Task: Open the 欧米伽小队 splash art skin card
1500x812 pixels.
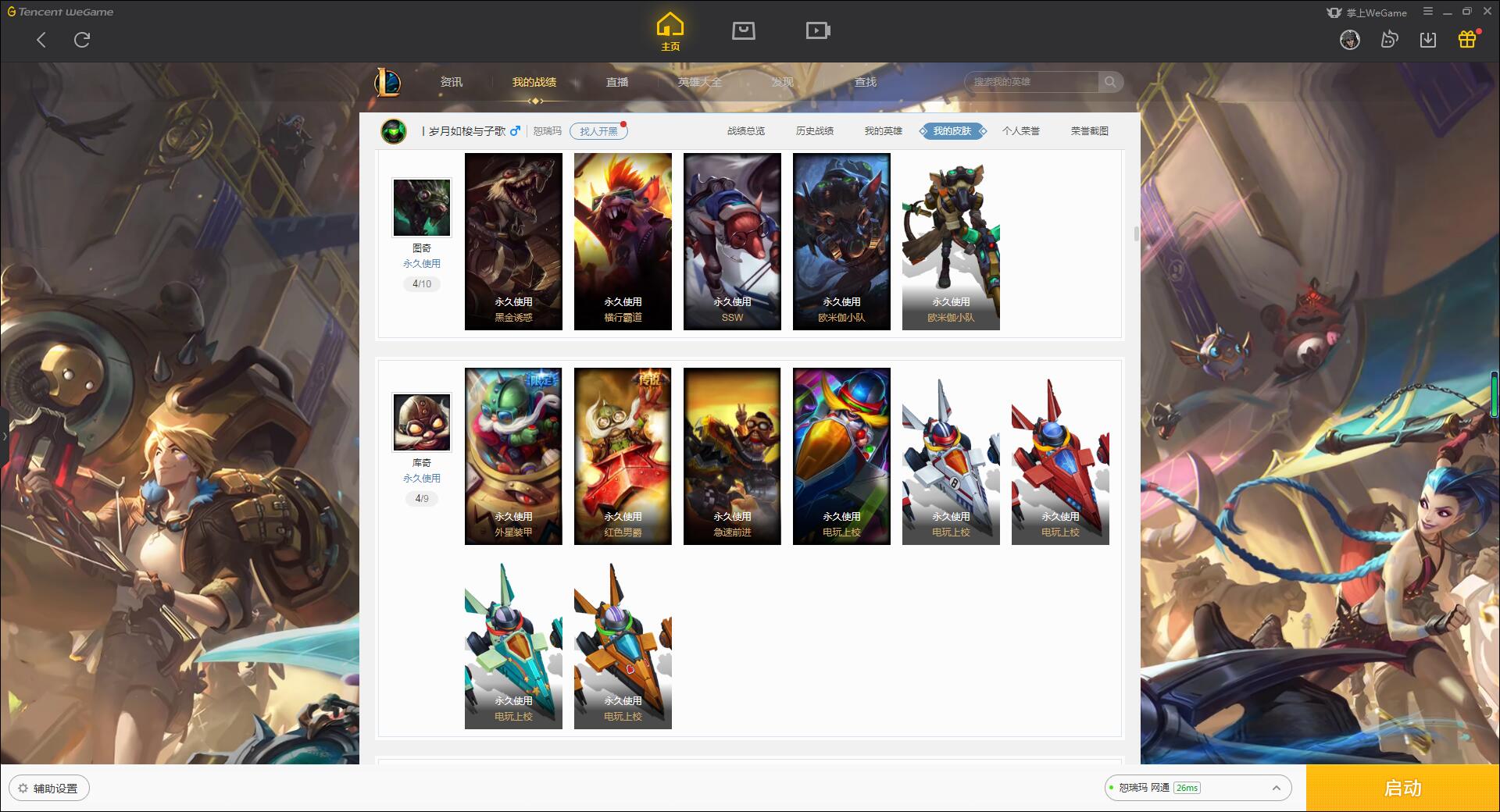Action: [x=841, y=241]
